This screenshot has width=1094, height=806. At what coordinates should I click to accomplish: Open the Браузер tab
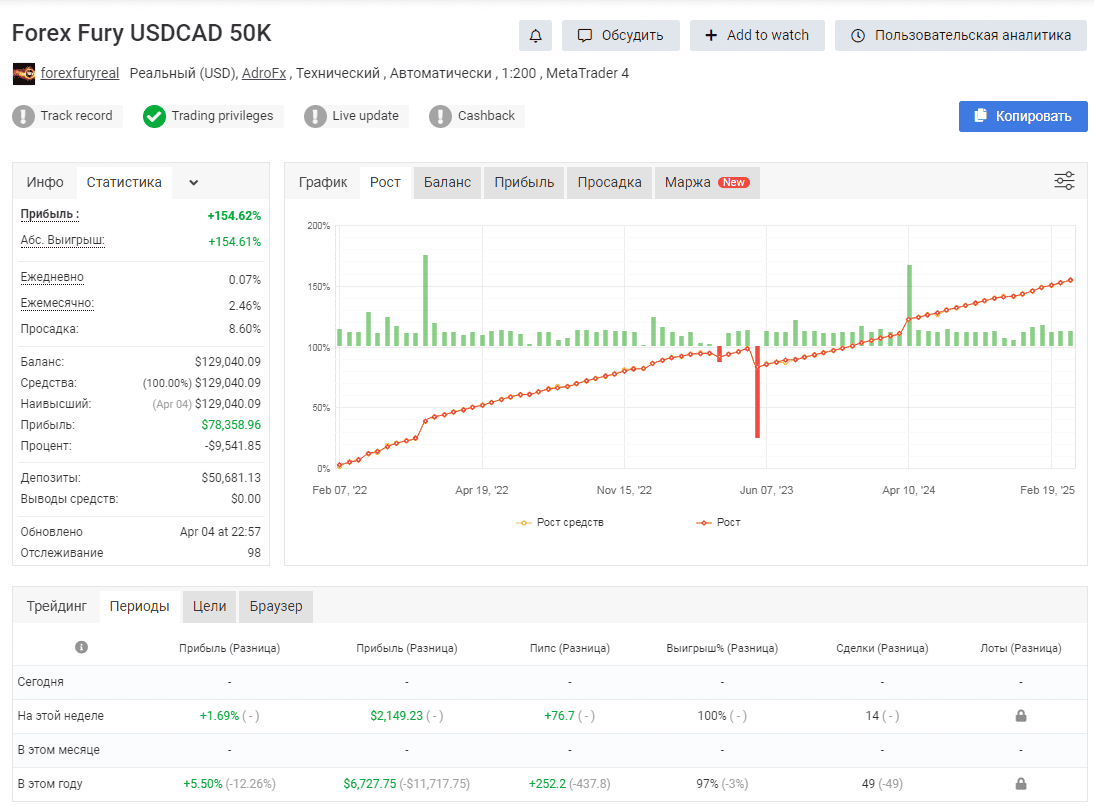pyautogui.click(x=276, y=606)
